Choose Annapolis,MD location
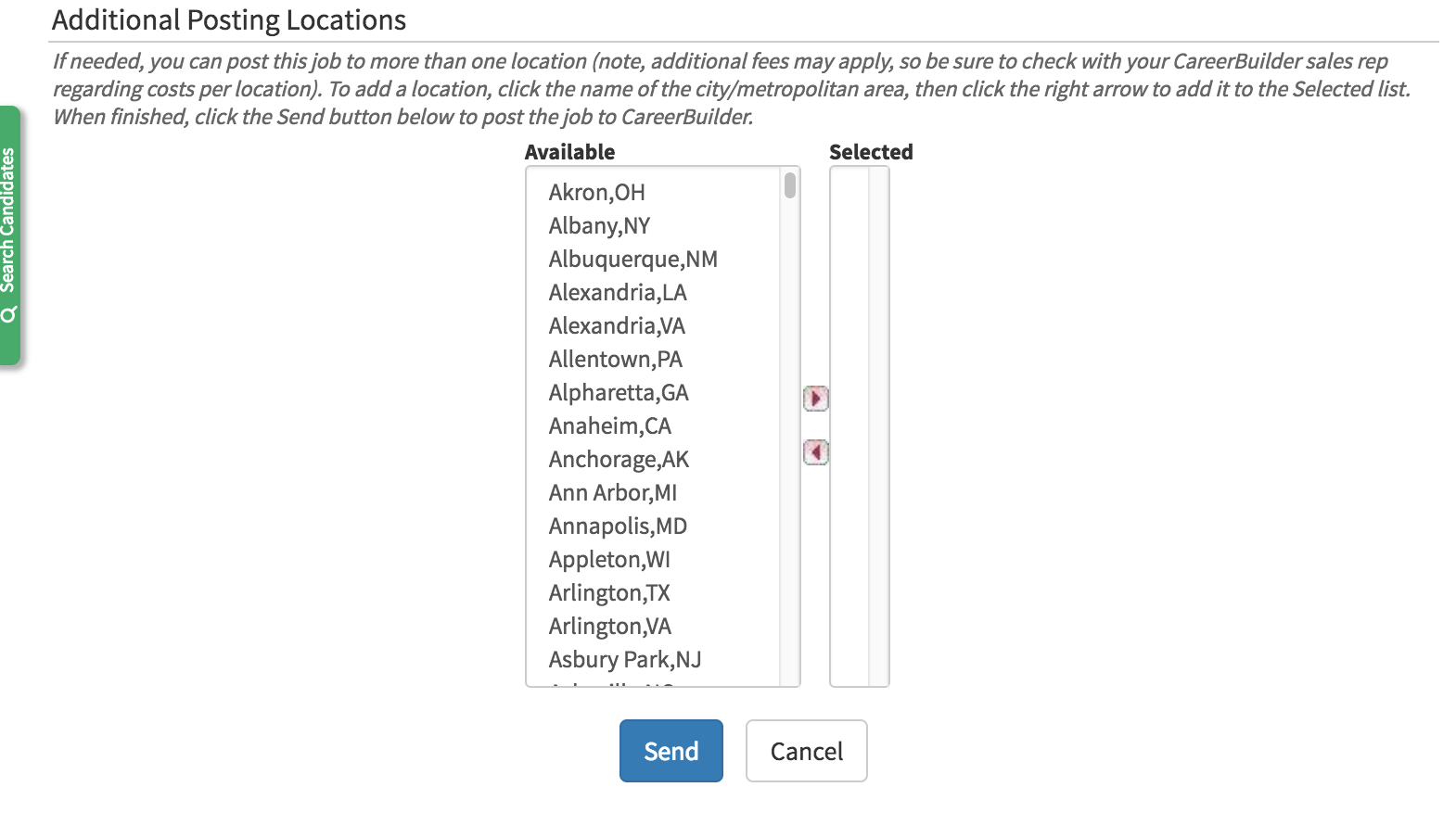This screenshot has width=1456, height=825. click(618, 527)
